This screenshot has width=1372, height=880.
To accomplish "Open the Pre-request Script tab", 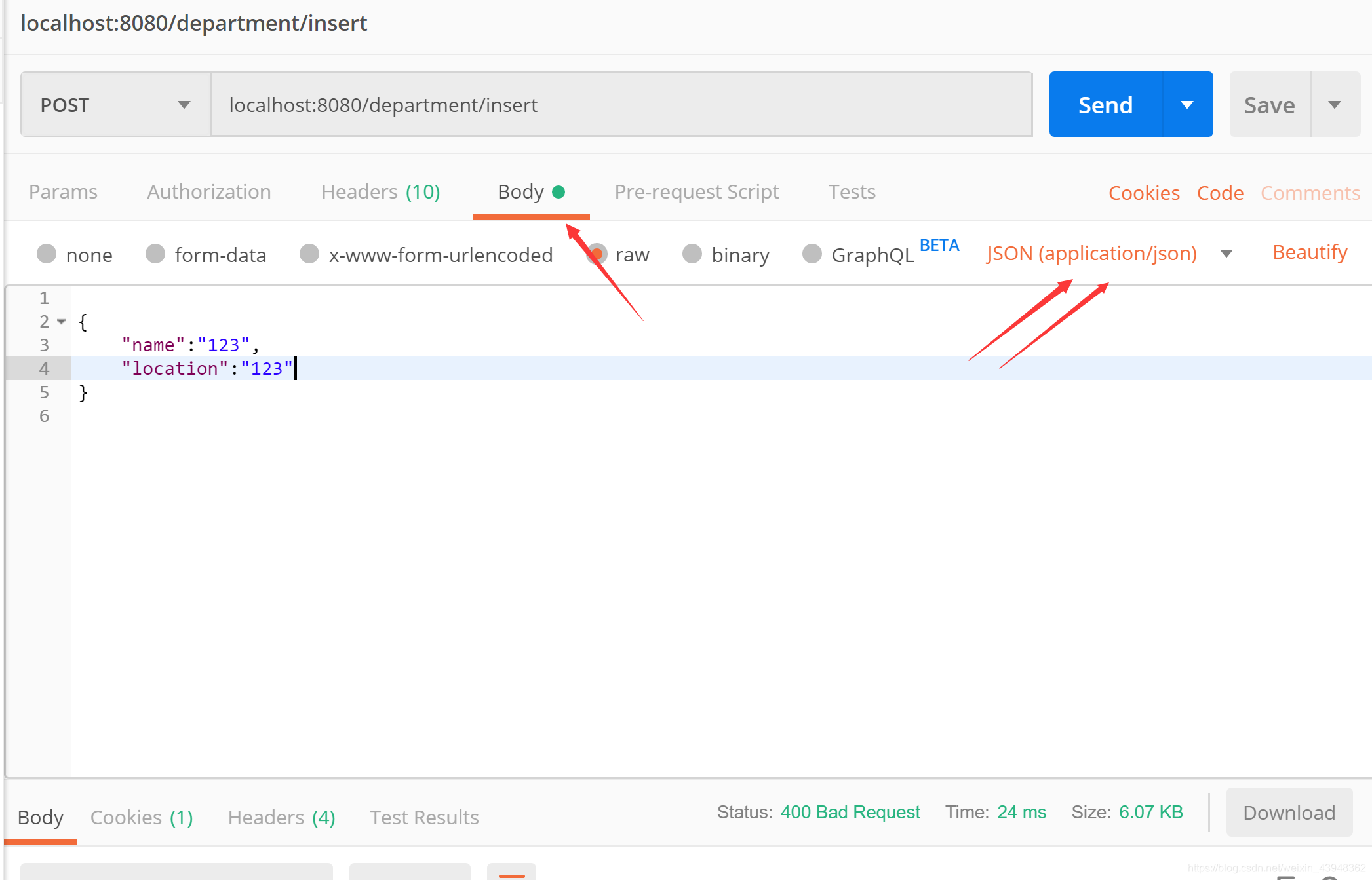I will [x=696, y=192].
